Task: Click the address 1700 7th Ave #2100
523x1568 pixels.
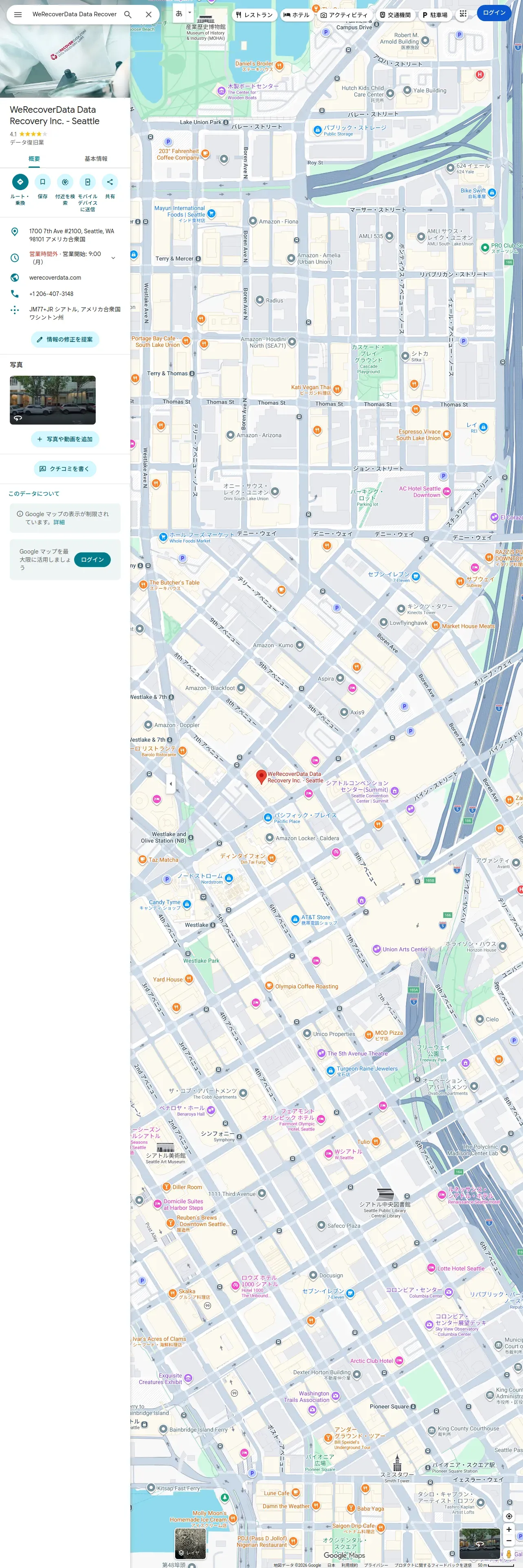Action: [65, 235]
